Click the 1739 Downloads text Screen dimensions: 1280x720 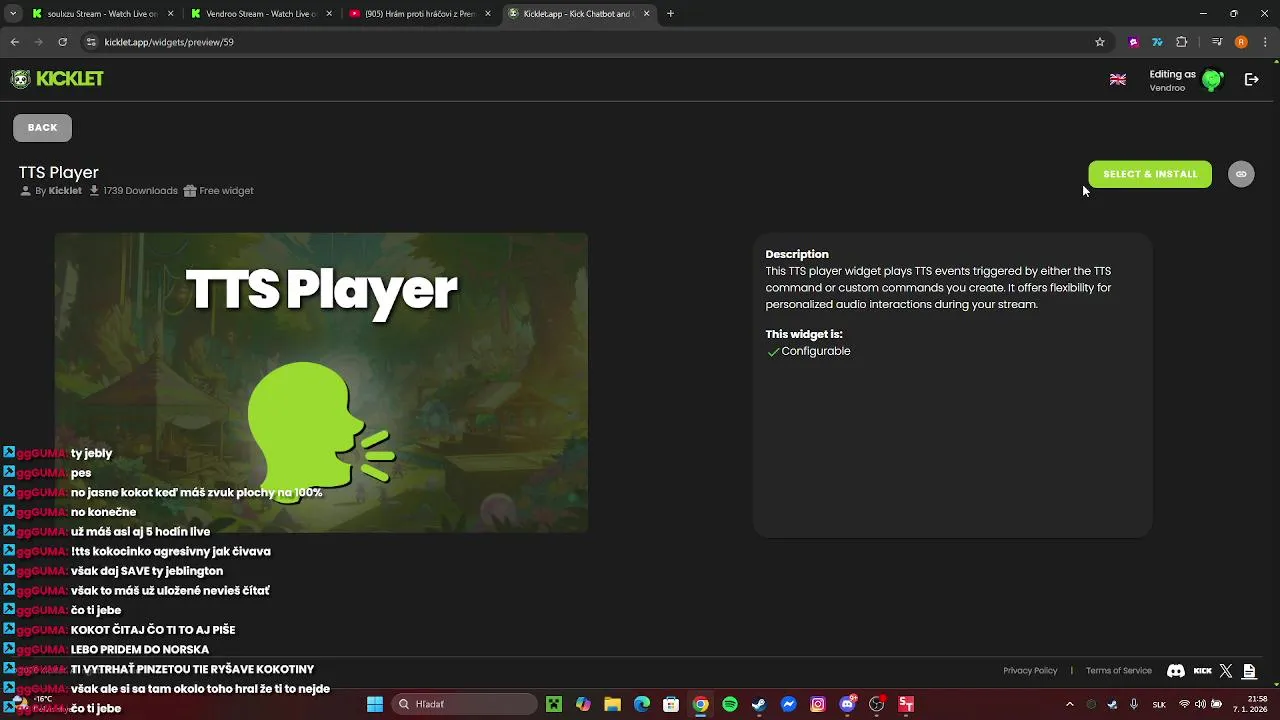pos(140,191)
